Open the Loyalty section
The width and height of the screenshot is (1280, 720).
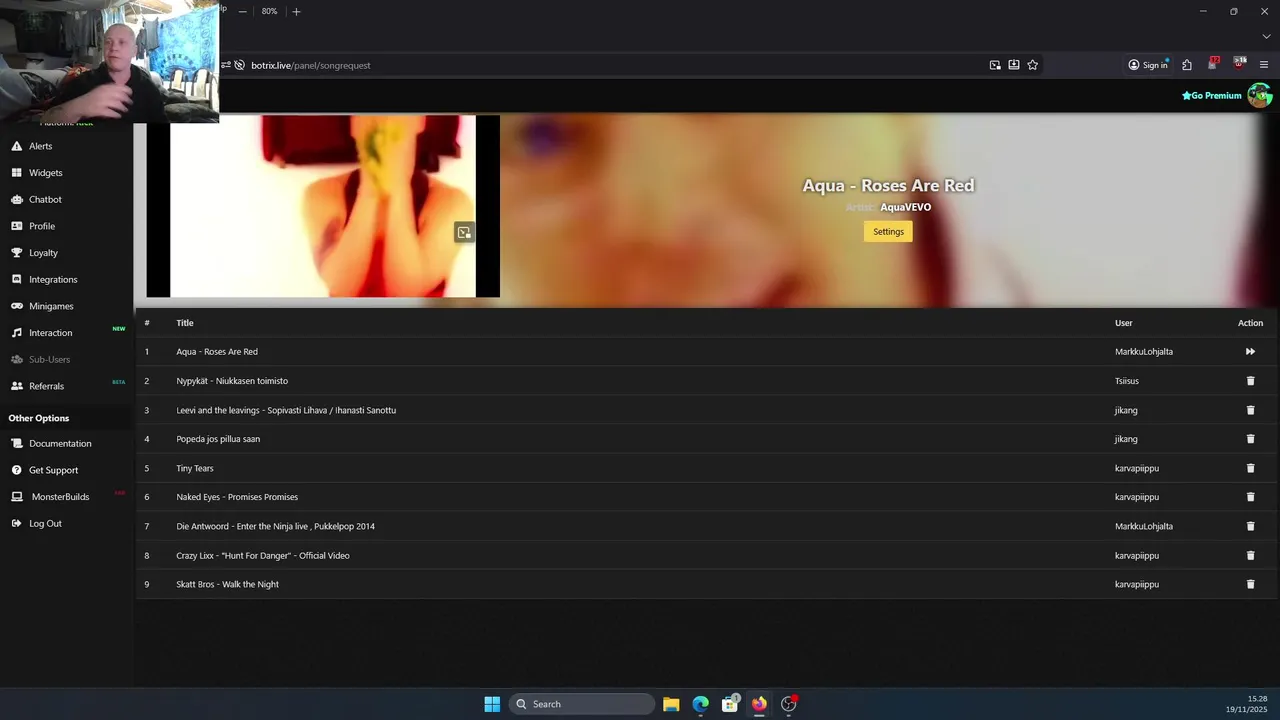tap(43, 253)
